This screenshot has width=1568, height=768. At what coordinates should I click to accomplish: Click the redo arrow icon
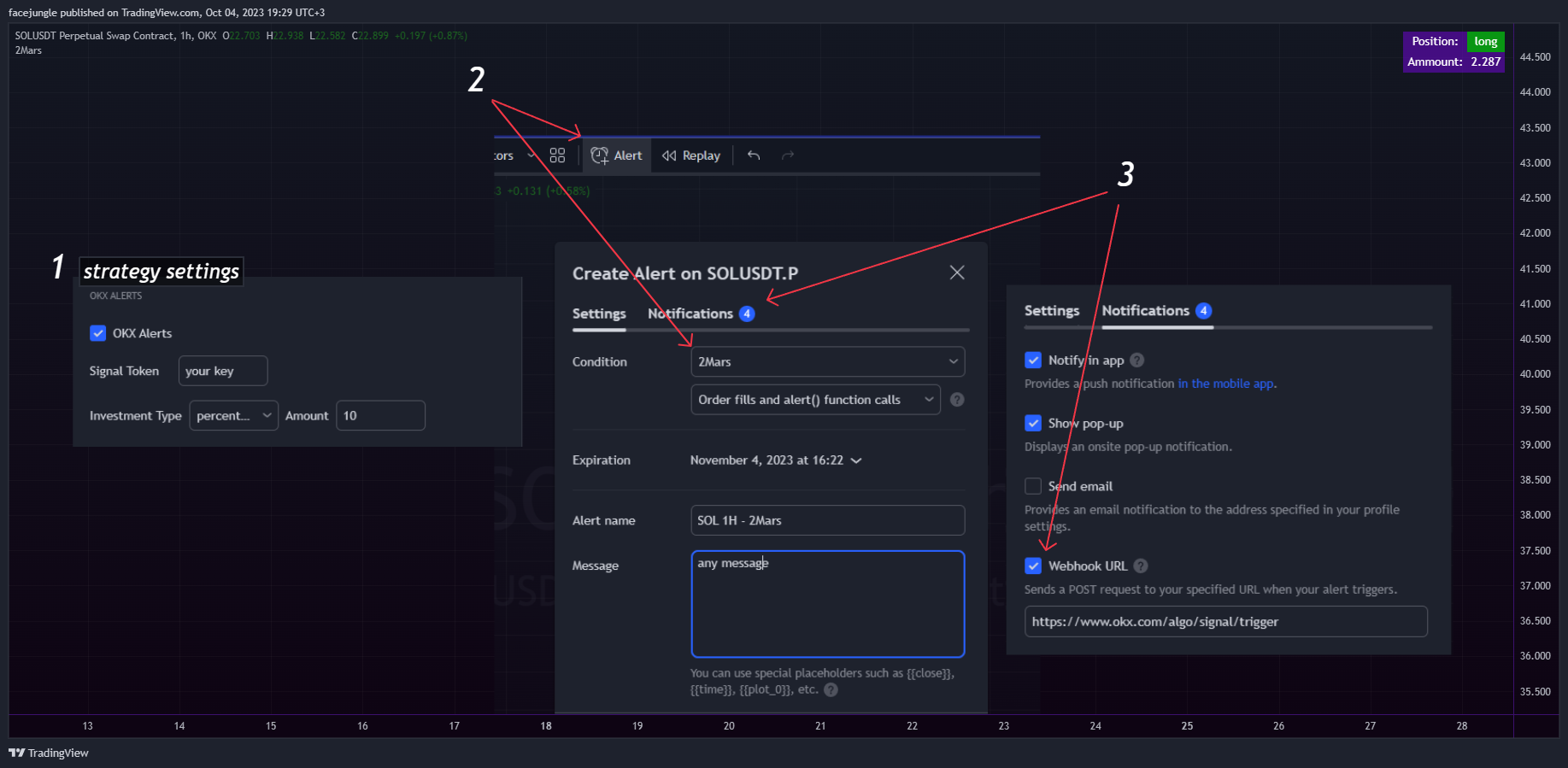(x=788, y=155)
